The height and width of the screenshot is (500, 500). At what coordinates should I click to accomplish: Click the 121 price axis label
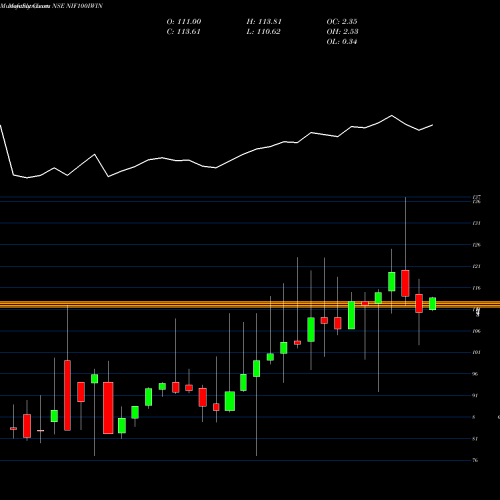476,266
